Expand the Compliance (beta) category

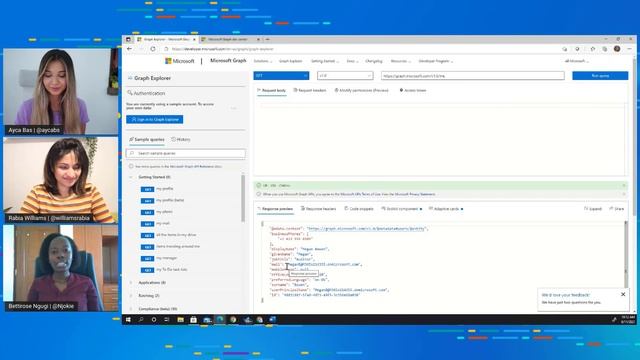(x=158, y=309)
